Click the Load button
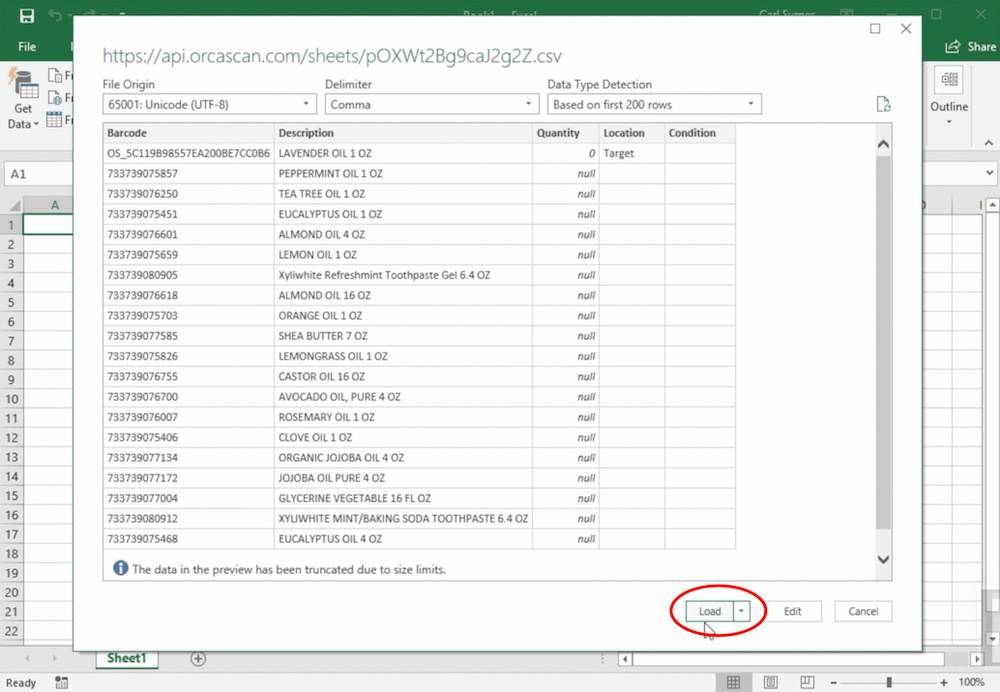This screenshot has height=692, width=1000. coord(709,611)
